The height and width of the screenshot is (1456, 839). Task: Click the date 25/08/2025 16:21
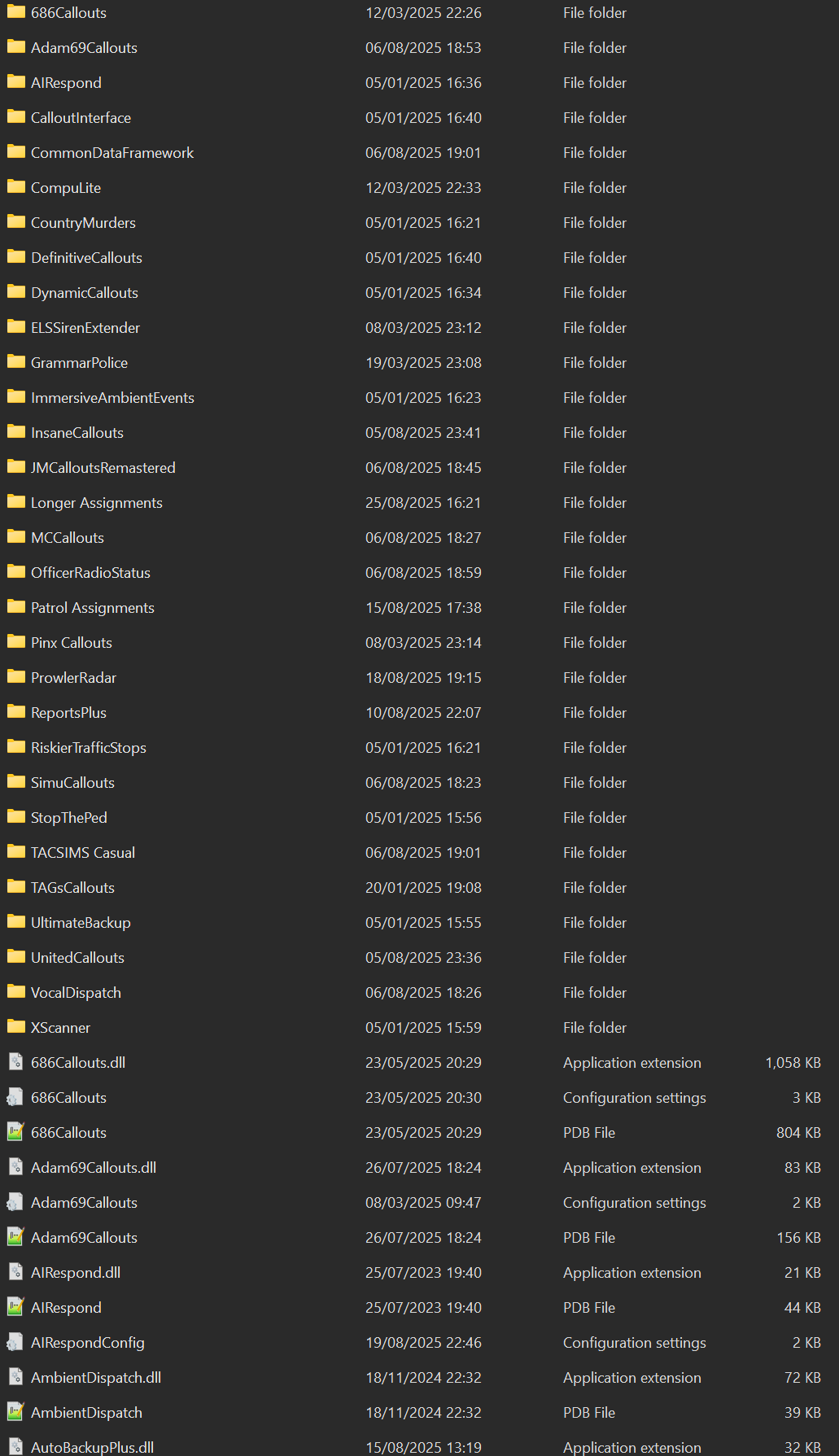[423, 503]
